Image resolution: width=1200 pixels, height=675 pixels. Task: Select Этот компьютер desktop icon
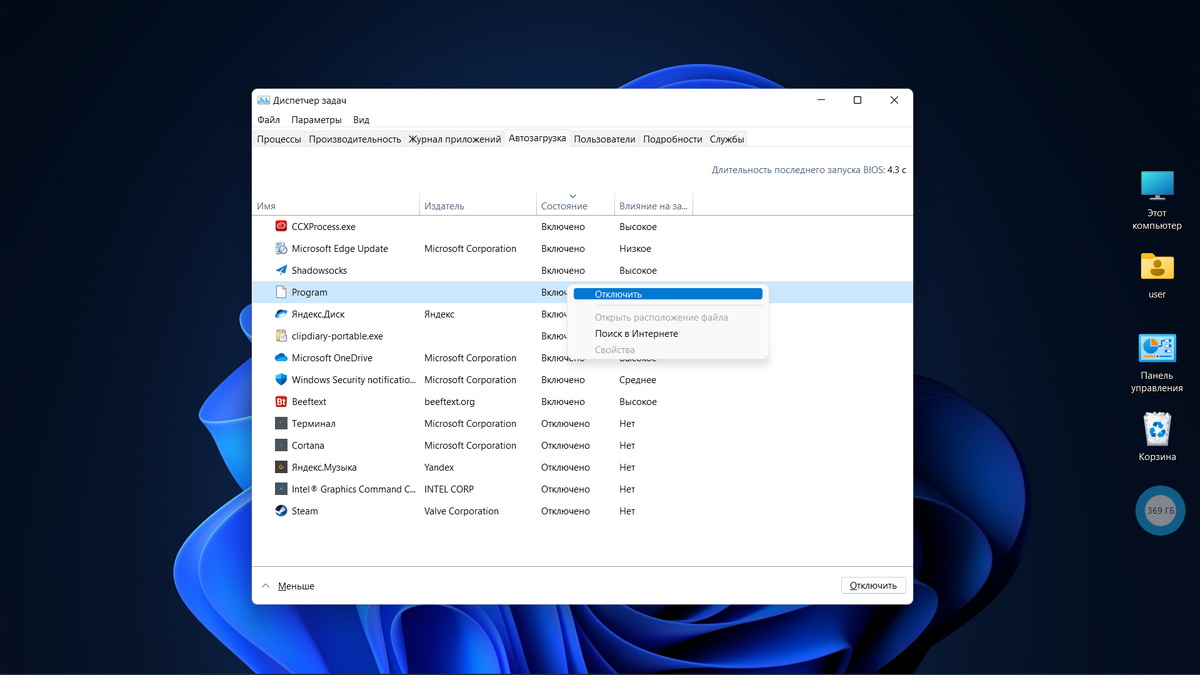click(x=1157, y=185)
